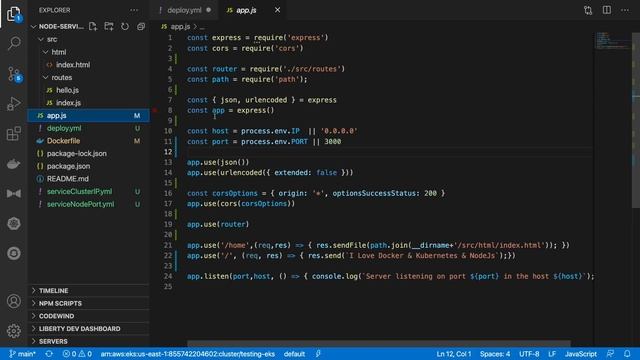The width and height of the screenshot is (640, 360).
Task: Click the icon after default in status bar
Action: pos(318,354)
